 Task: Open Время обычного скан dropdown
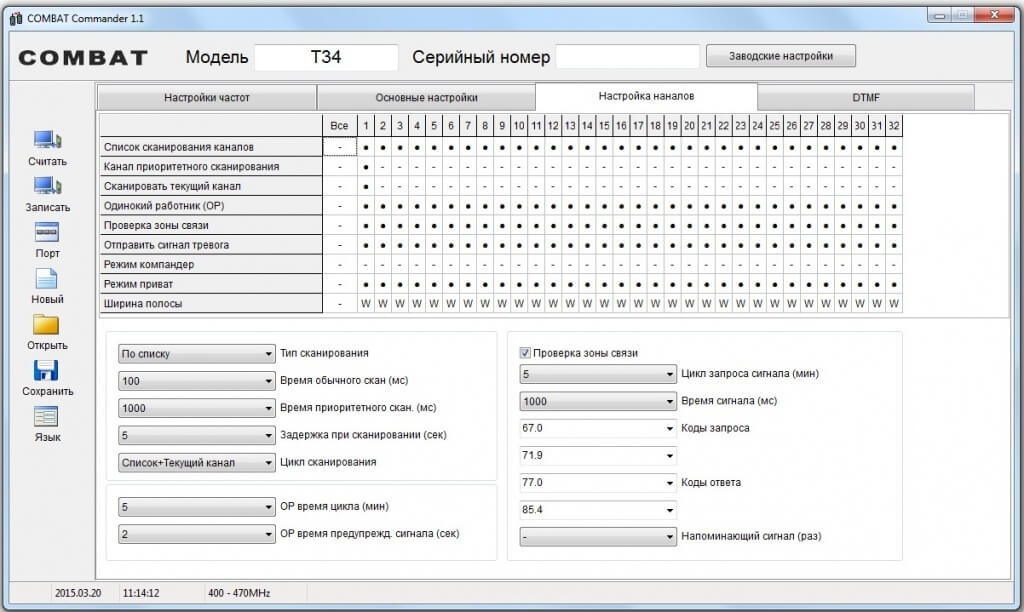[197, 381]
